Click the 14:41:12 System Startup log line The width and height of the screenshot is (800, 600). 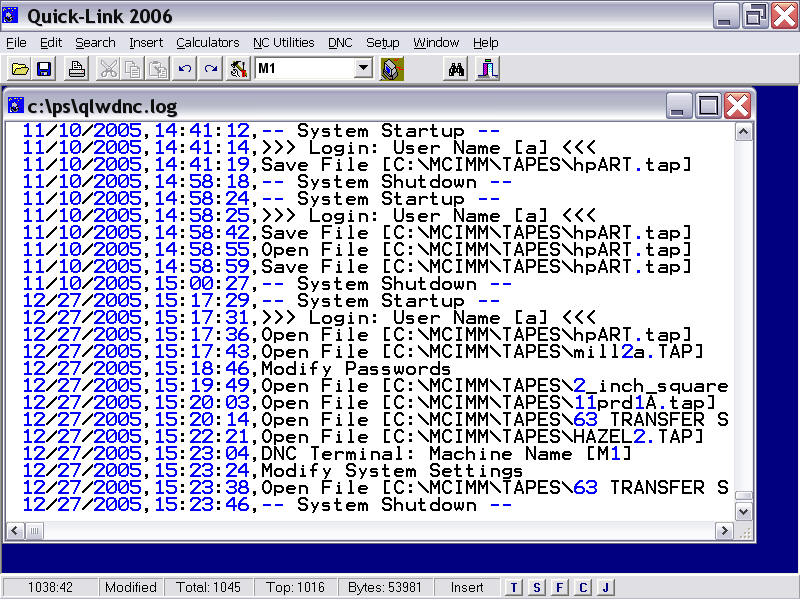click(261, 131)
